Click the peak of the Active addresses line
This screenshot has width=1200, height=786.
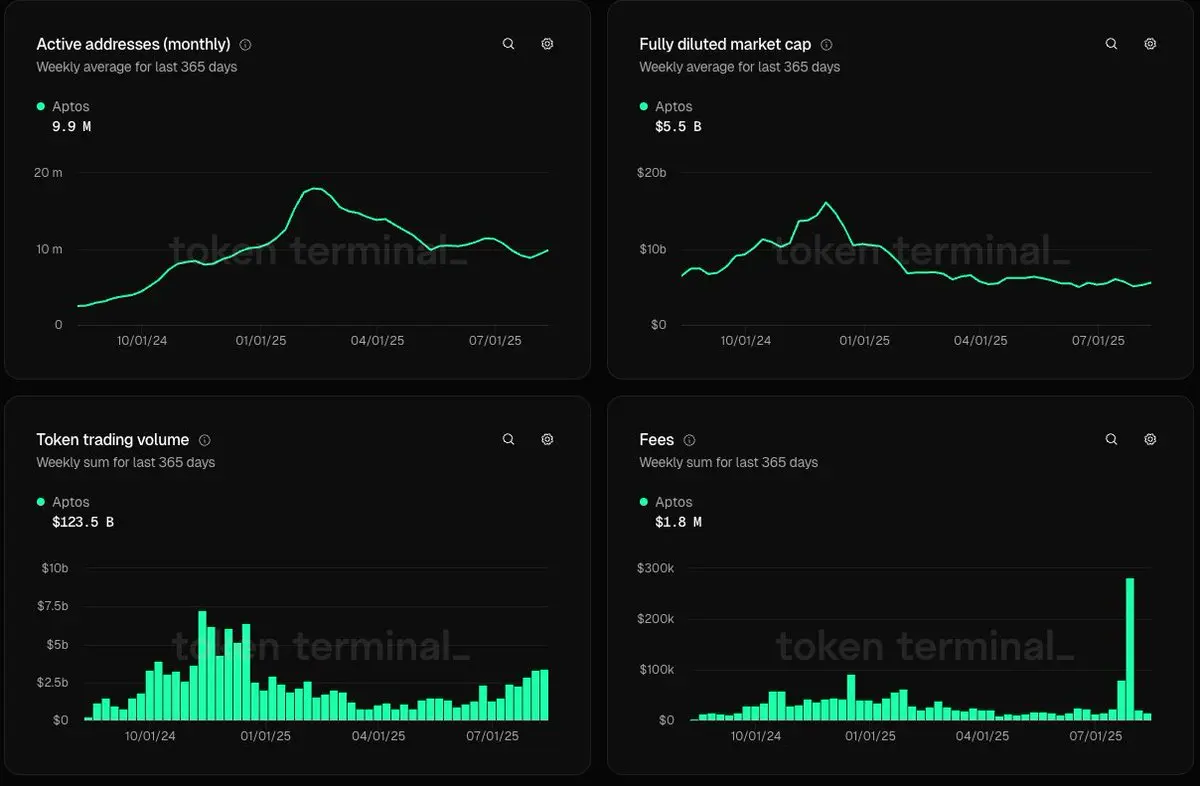(x=316, y=188)
